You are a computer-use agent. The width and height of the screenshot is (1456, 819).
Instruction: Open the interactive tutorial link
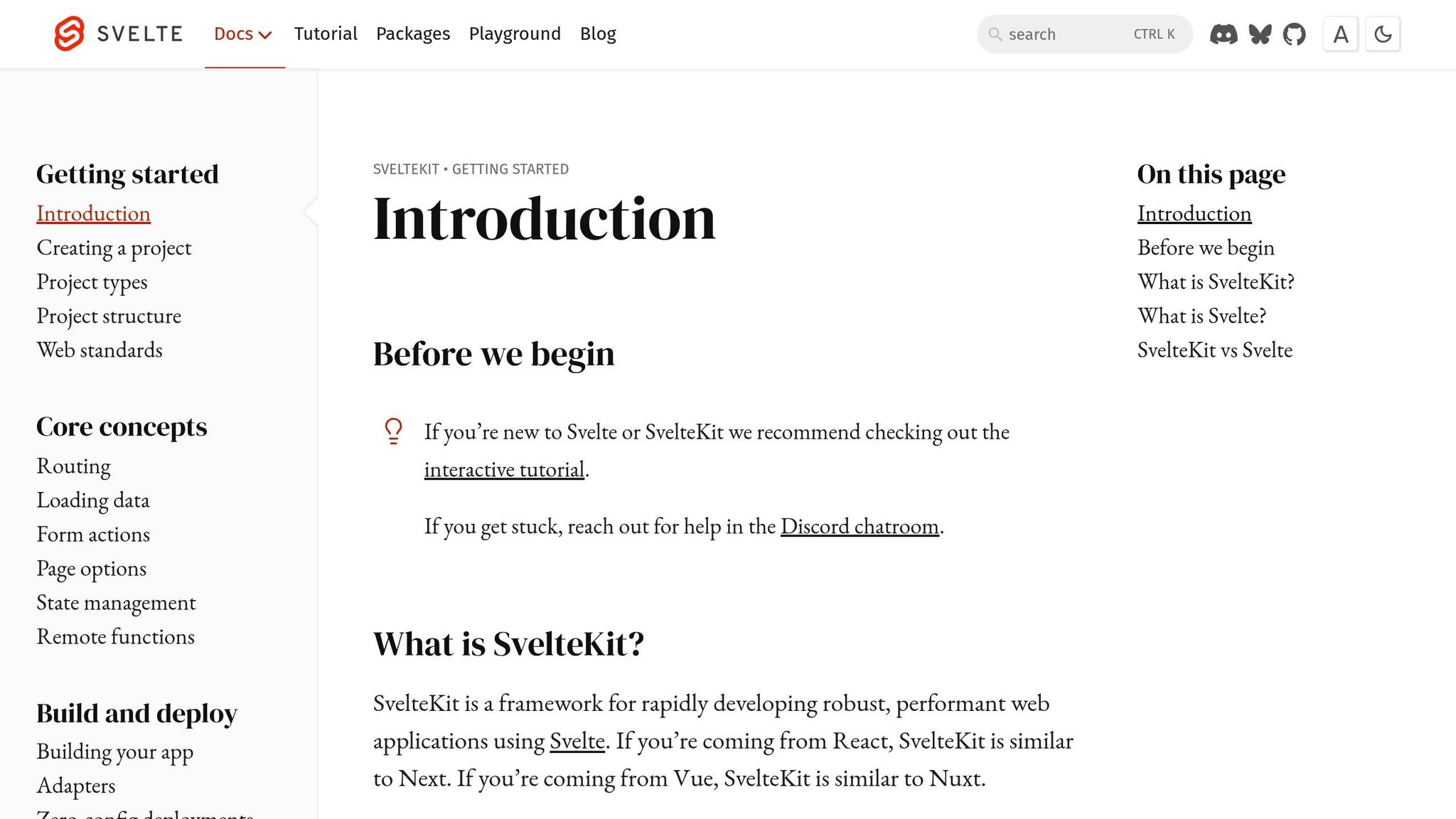[x=505, y=469]
